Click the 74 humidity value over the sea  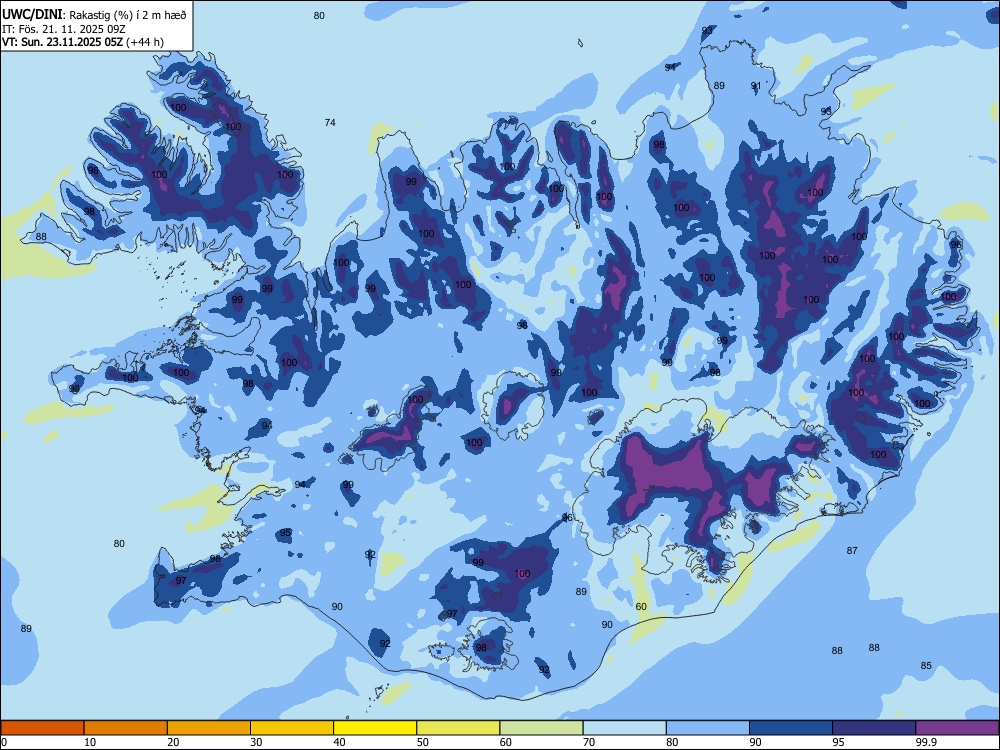tap(330, 122)
